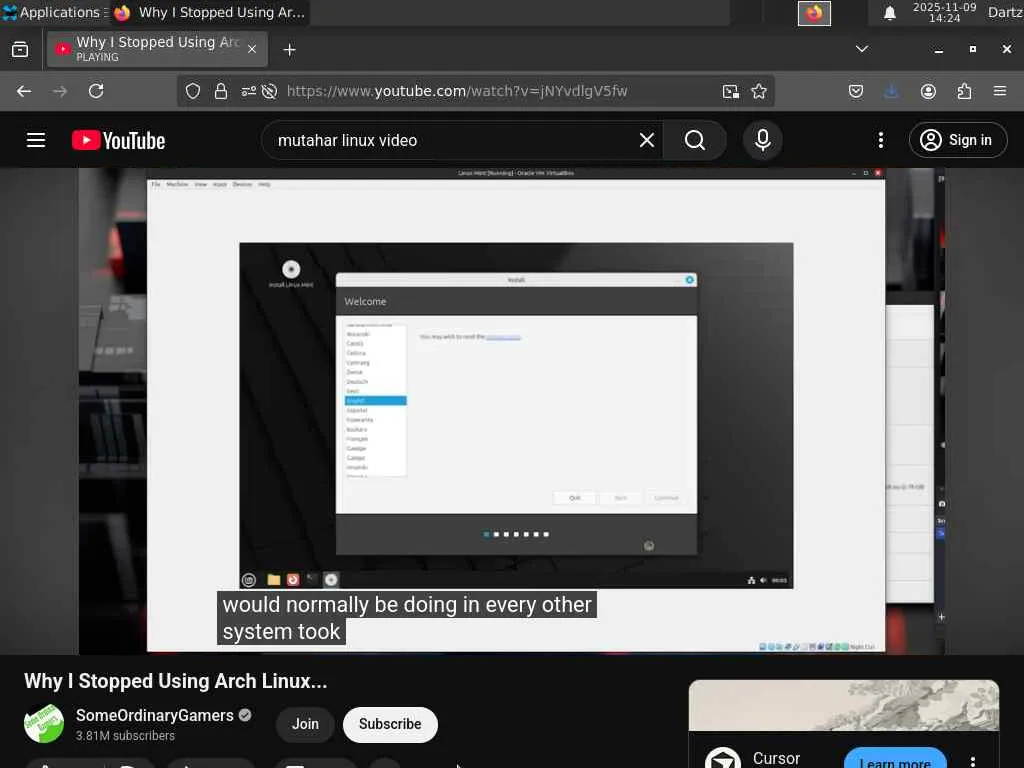Subscribe to SomeOrdinaryGamers
This screenshot has height=768, width=1024.
[x=390, y=724]
